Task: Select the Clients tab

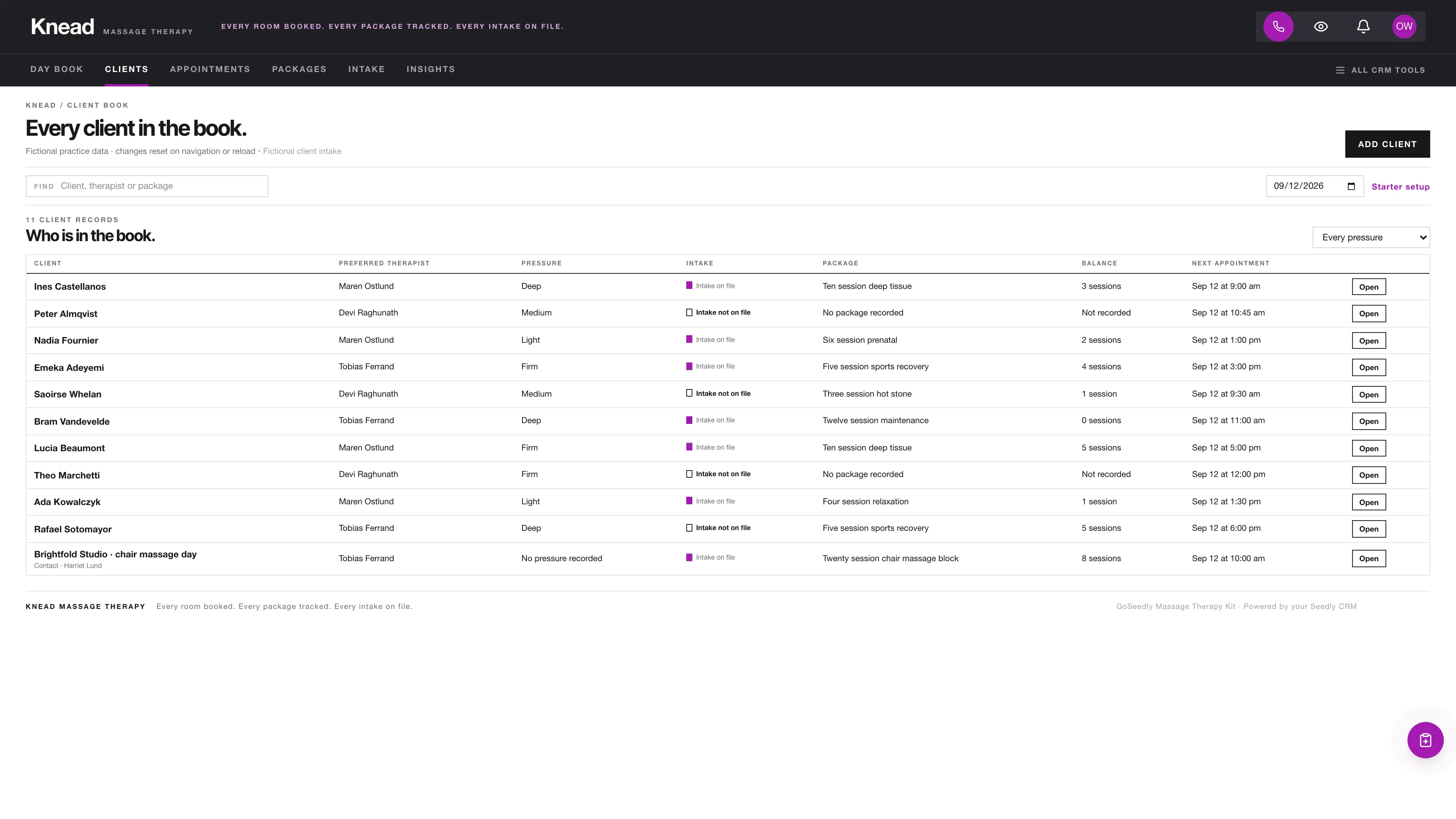Action: (127, 69)
